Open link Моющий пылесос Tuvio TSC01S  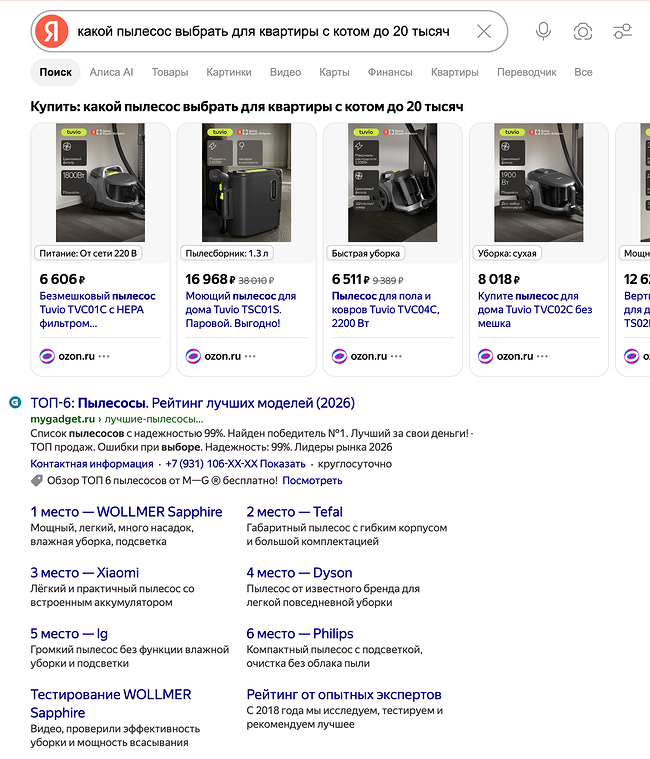[x=241, y=309]
